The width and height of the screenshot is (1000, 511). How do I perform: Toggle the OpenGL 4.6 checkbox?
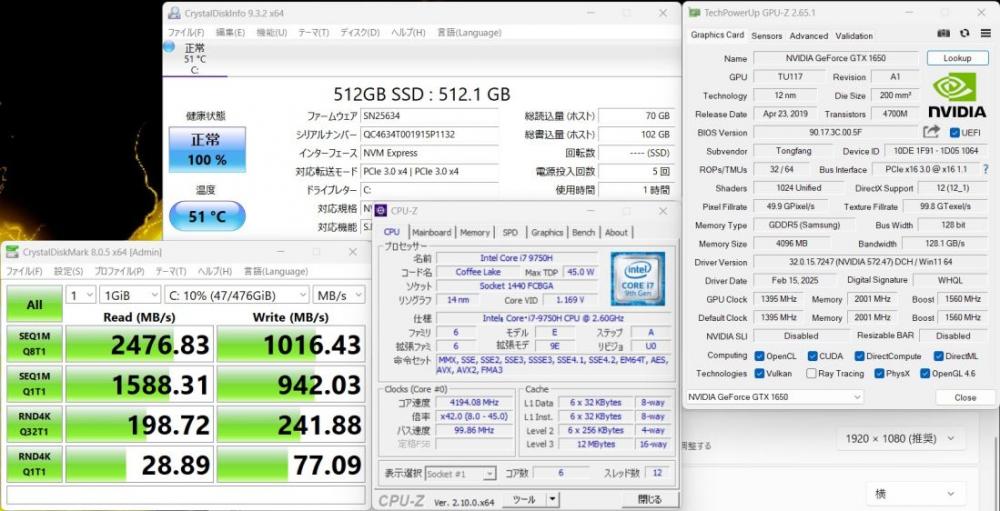925,373
